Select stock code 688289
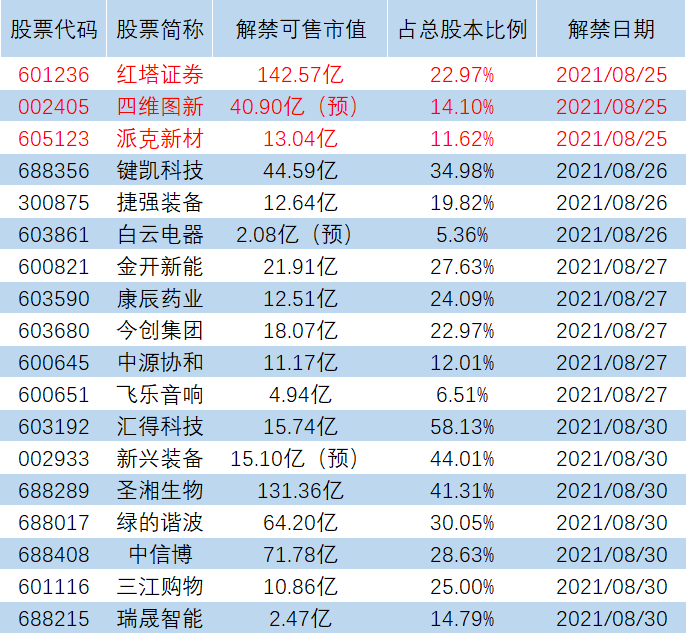The width and height of the screenshot is (686, 634). tap(53, 490)
